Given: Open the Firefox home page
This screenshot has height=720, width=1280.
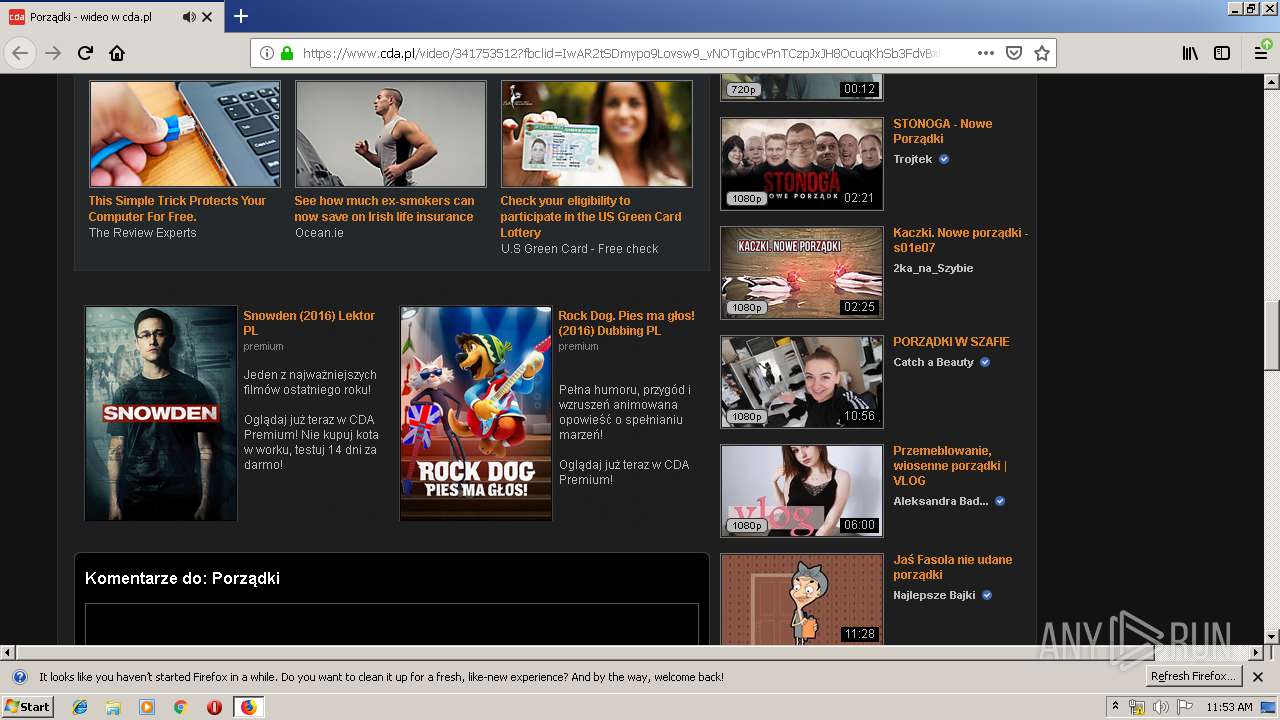Looking at the screenshot, I should pyautogui.click(x=117, y=53).
